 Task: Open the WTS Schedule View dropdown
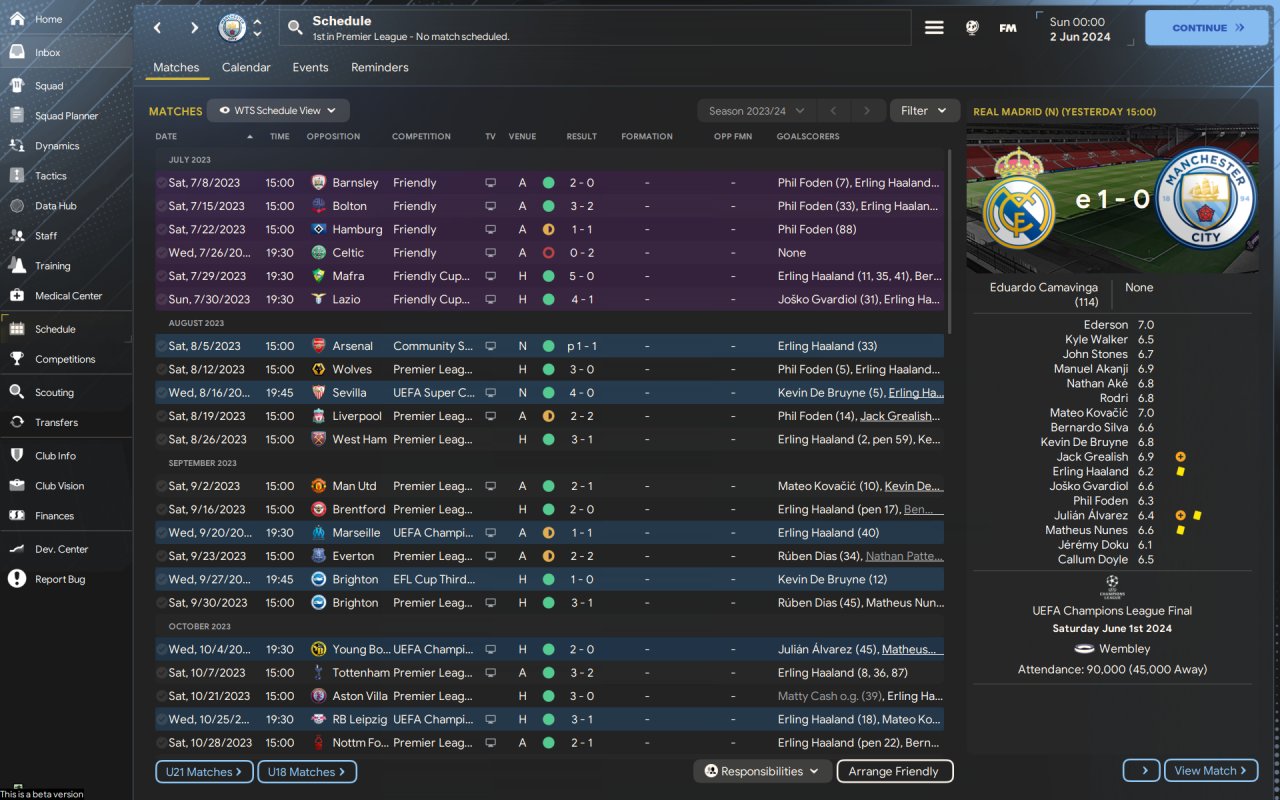[x=278, y=111]
